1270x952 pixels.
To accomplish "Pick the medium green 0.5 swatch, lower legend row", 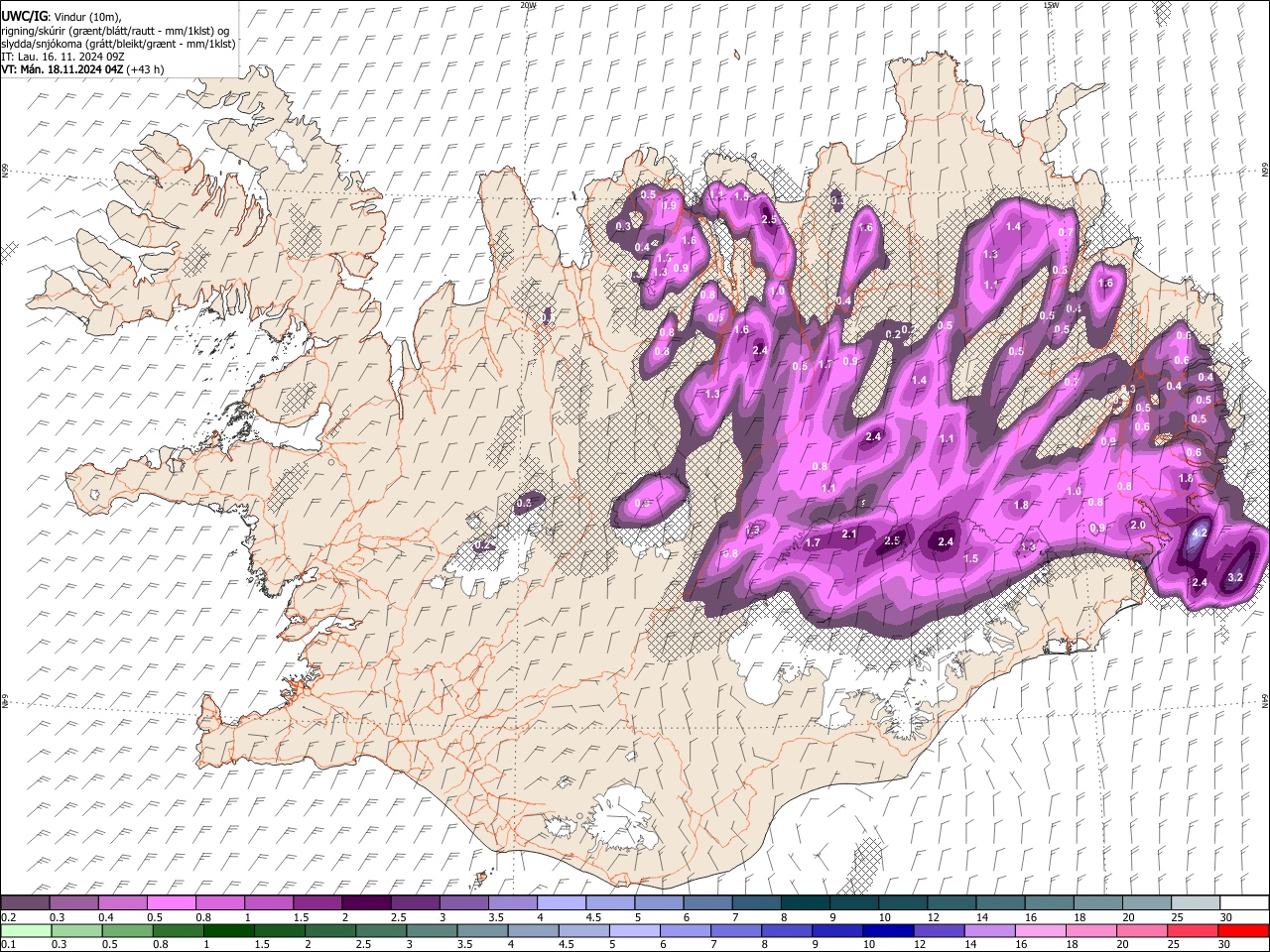I will coord(127,930).
